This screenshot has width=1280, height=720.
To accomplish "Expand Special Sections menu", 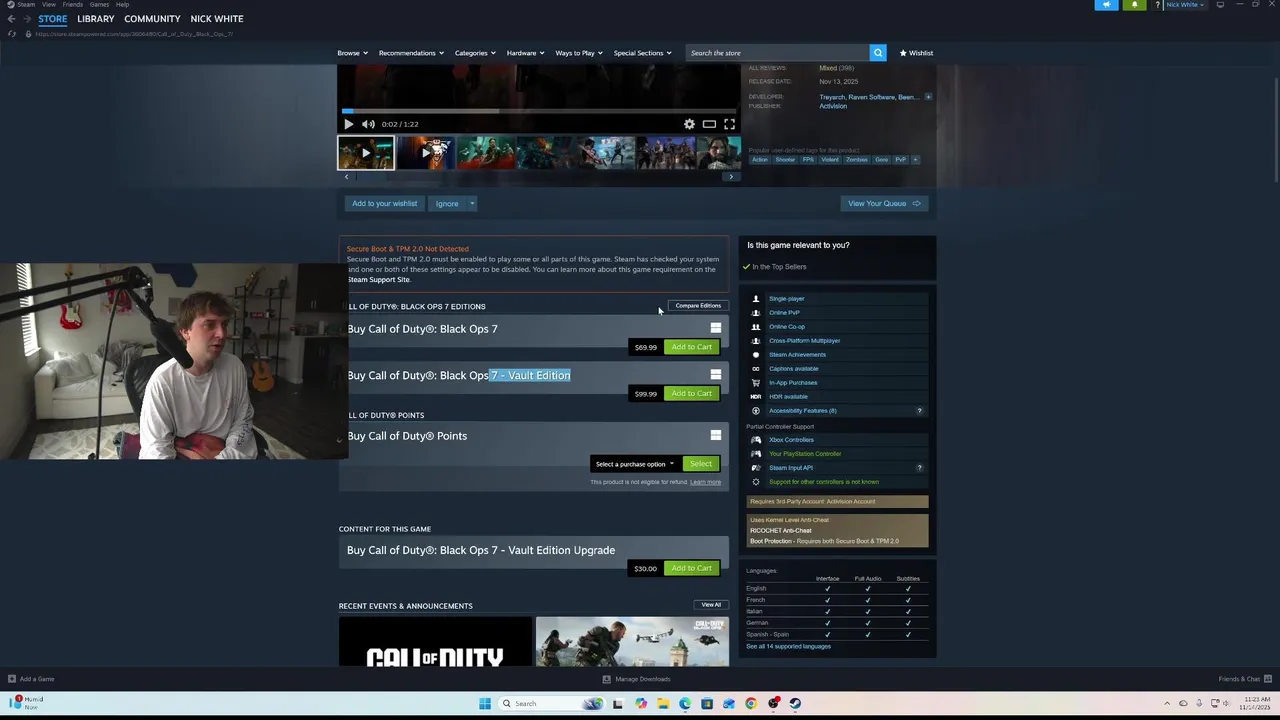I will click(642, 53).
